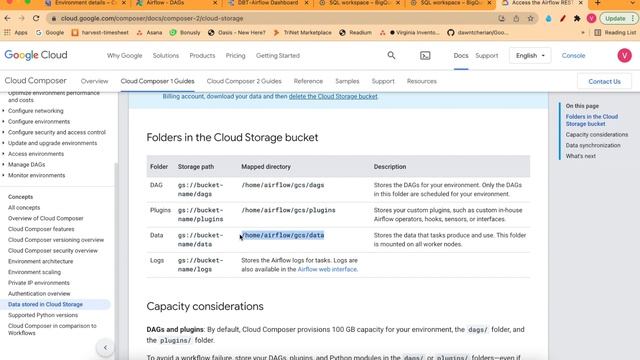
Task: Go back to the previous page
Action: click(x=7, y=18)
